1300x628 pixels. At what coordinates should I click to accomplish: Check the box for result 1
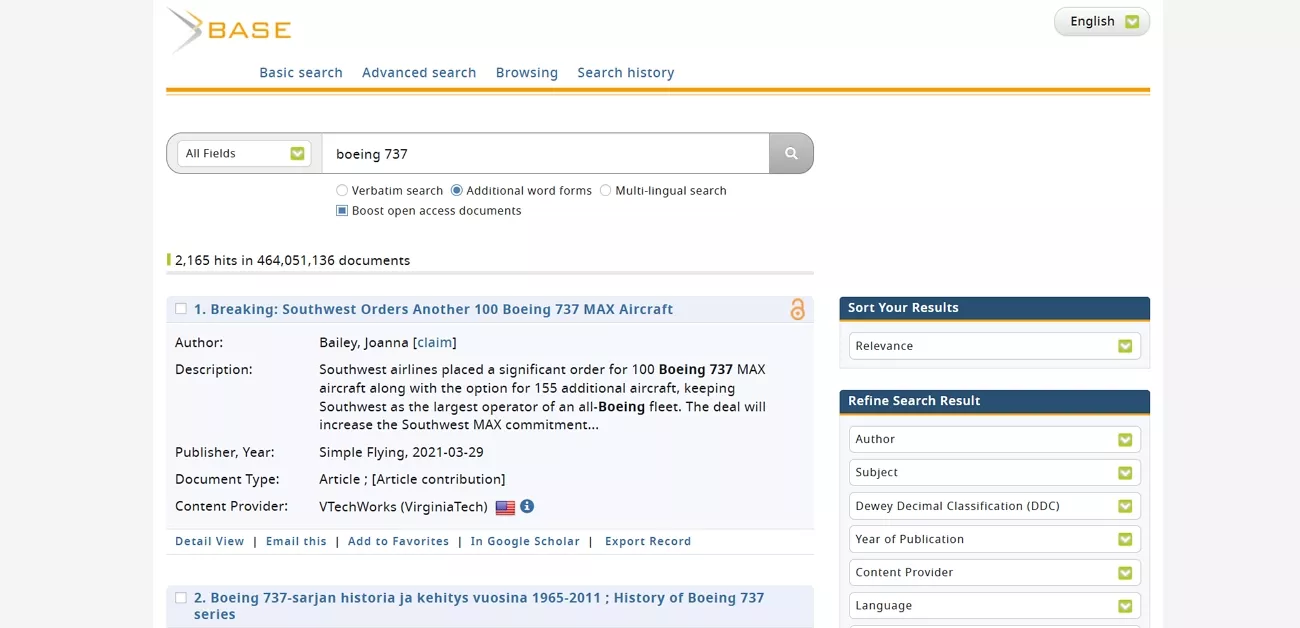(x=181, y=309)
